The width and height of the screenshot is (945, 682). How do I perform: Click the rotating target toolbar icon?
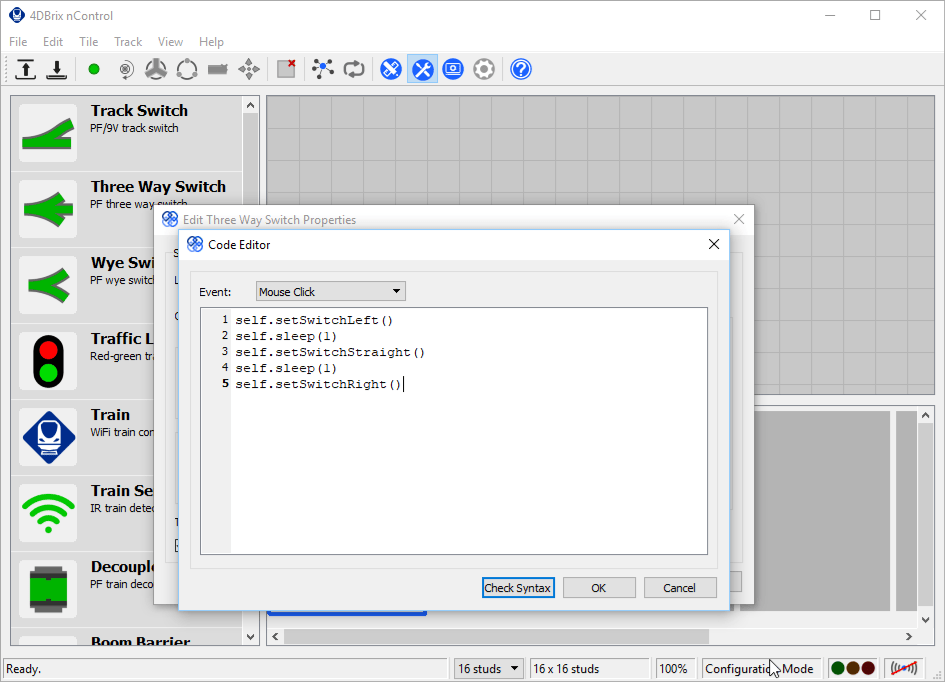[x=125, y=70]
